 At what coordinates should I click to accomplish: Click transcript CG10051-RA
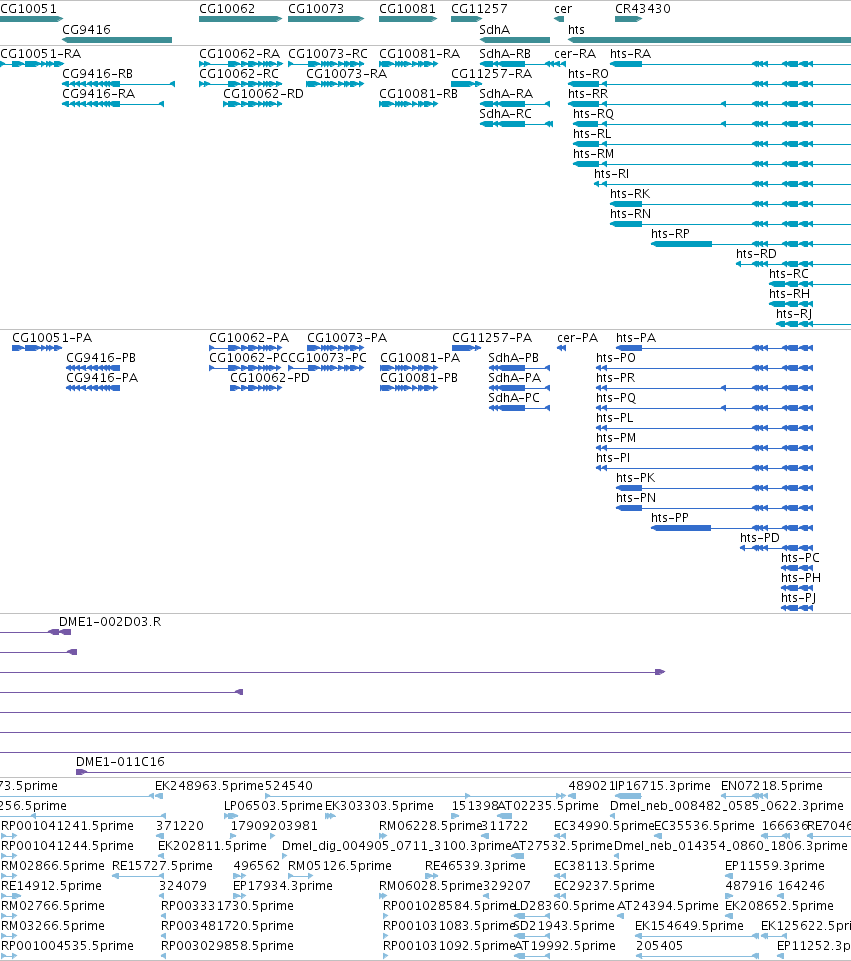tap(32, 64)
